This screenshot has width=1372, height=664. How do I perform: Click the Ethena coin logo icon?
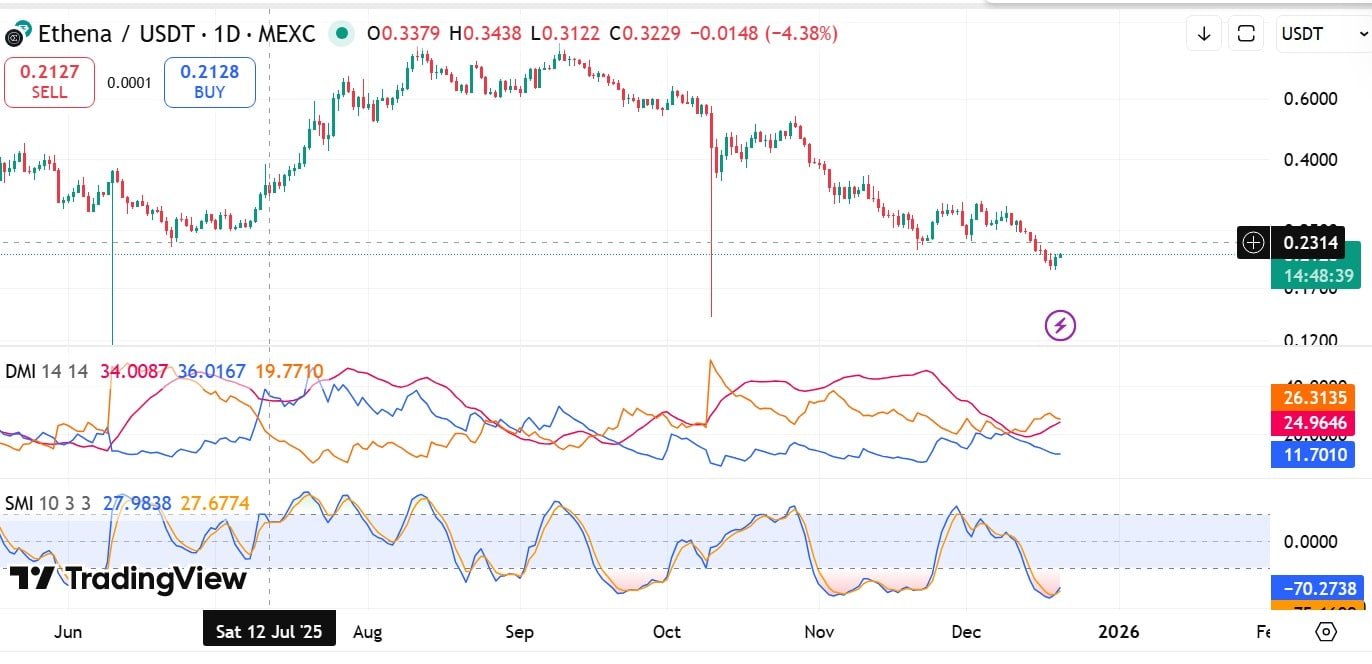(x=13, y=35)
